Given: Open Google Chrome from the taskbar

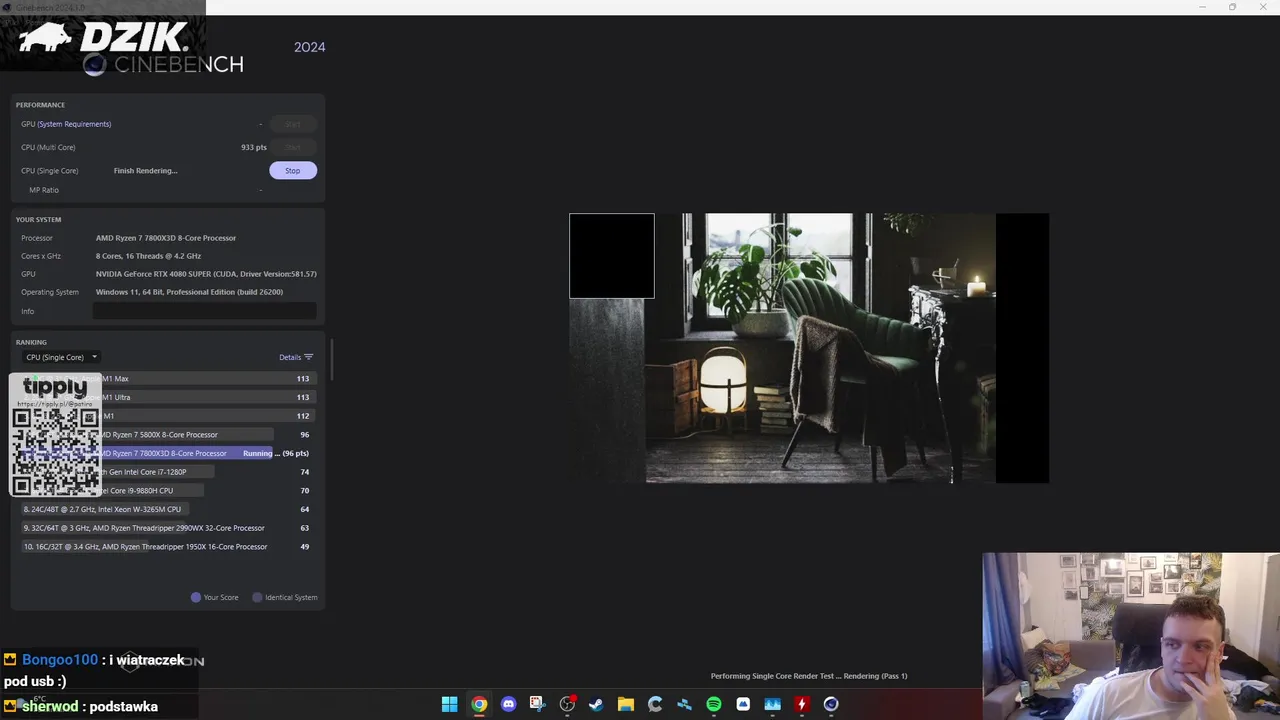Looking at the screenshot, I should click(x=479, y=704).
